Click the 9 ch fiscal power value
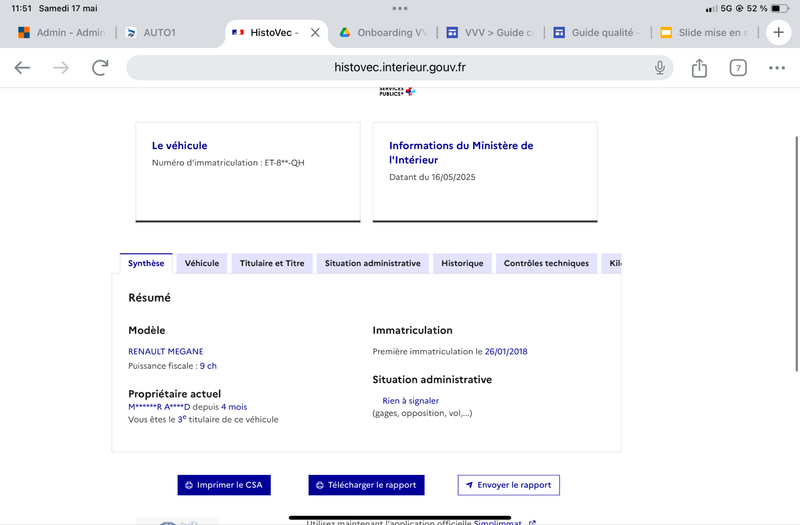Viewport: 800px width, 525px height. (208, 366)
